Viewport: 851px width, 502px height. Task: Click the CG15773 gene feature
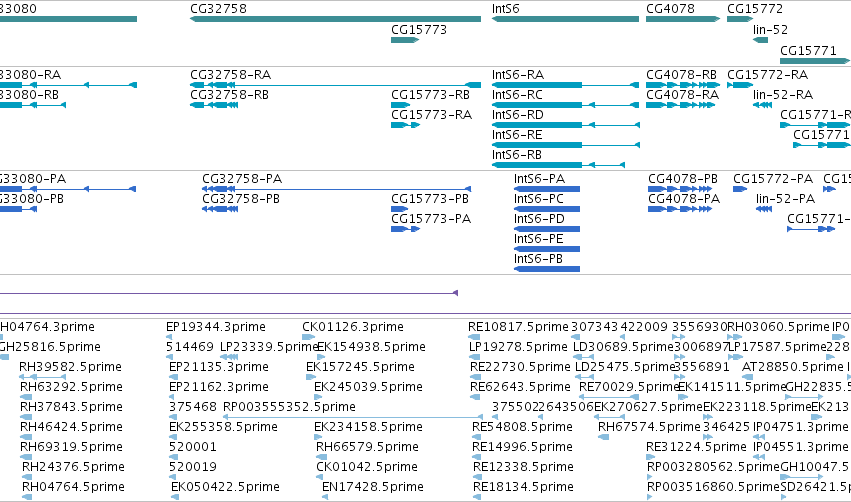coord(405,40)
